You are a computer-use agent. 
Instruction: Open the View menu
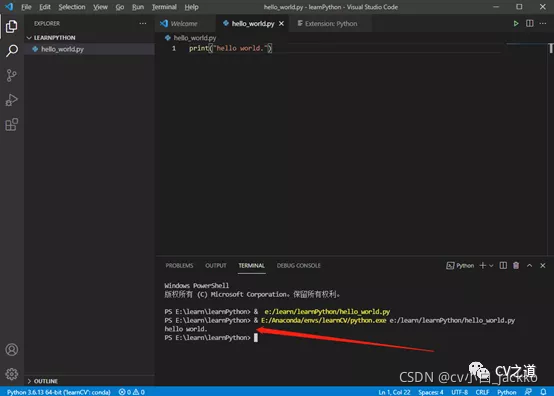pyautogui.click(x=100, y=7)
